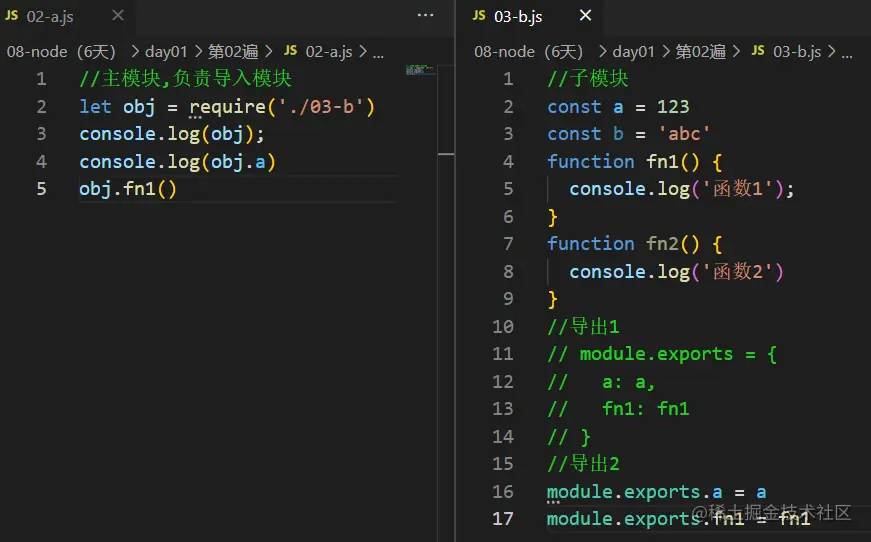871x542 pixels.
Task: Close the 02-a.js tab
Action: 118,16
